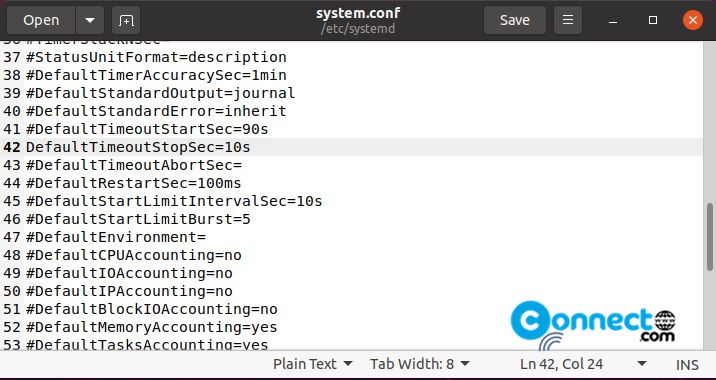Minimize the editor window

613,20
